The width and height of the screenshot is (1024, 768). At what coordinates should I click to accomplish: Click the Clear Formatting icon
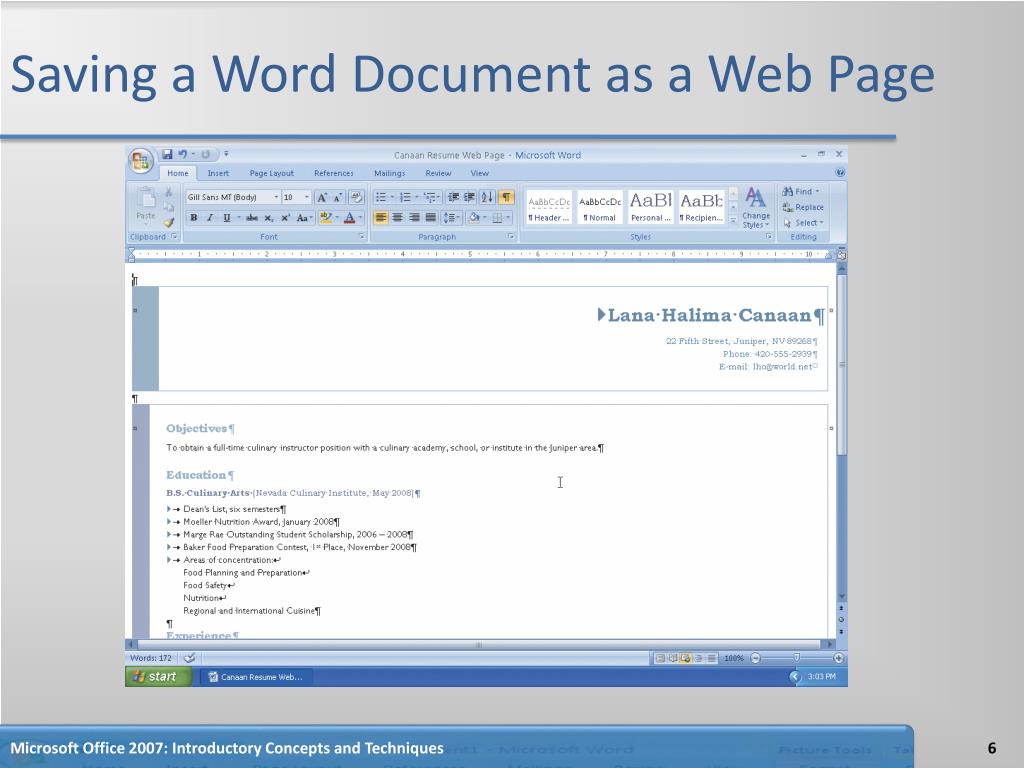click(357, 197)
